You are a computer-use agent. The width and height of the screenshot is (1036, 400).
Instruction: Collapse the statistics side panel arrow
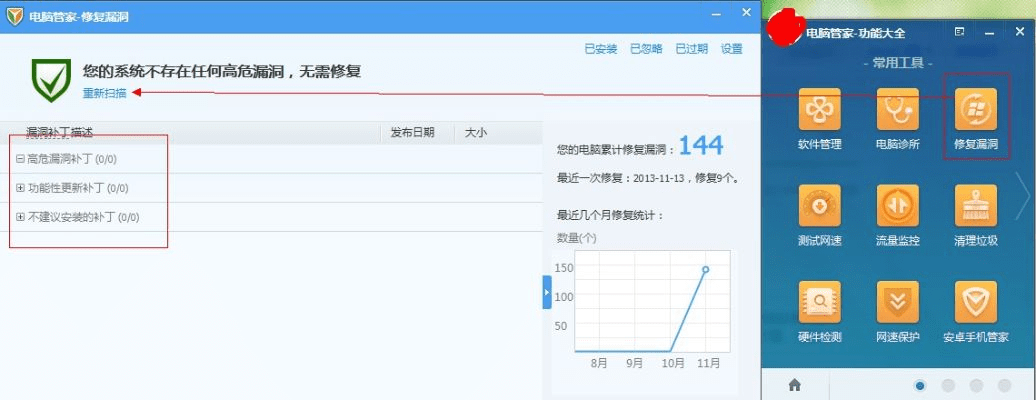tap(546, 293)
